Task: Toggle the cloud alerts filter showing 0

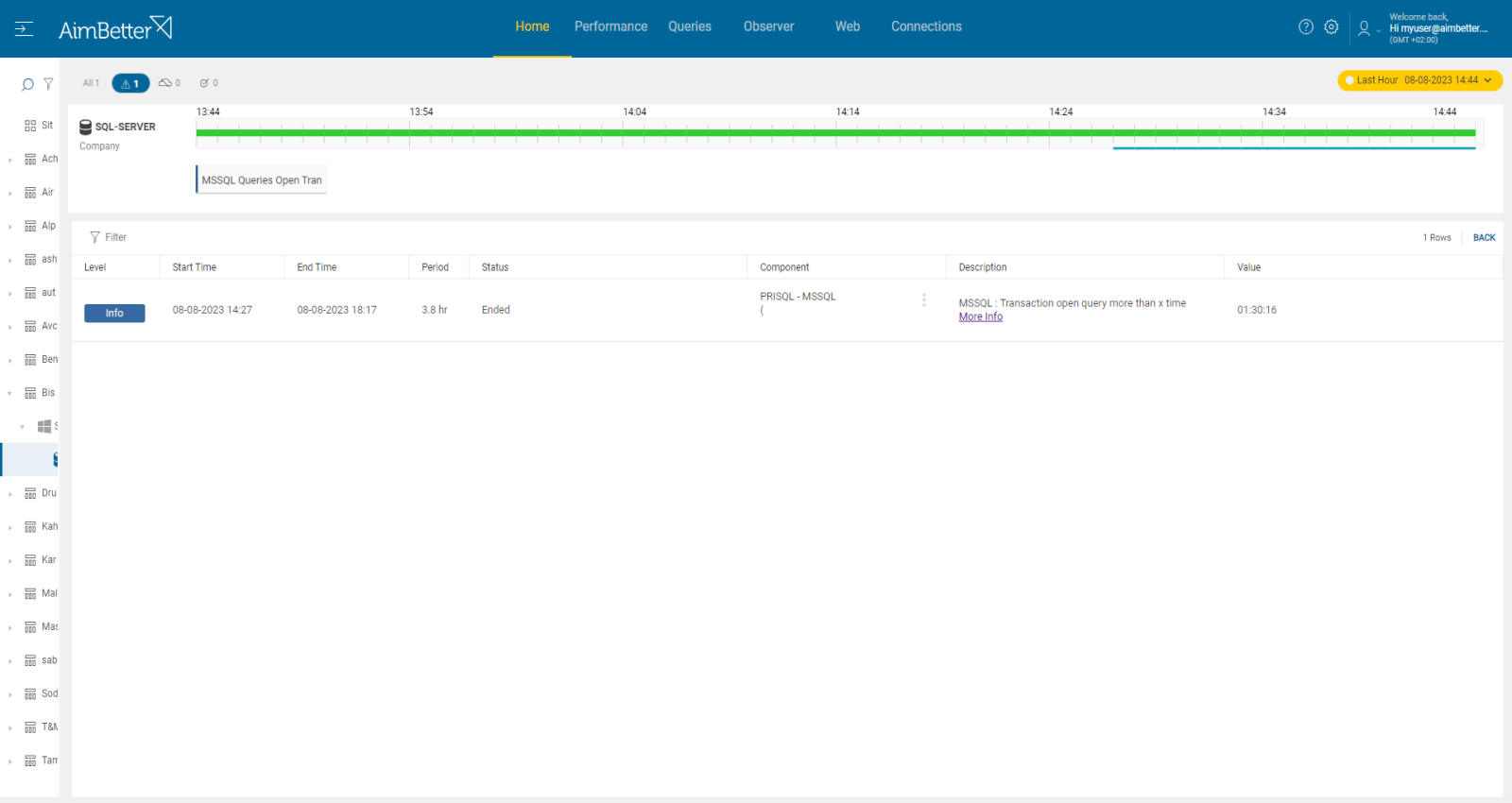Action: coord(169,83)
